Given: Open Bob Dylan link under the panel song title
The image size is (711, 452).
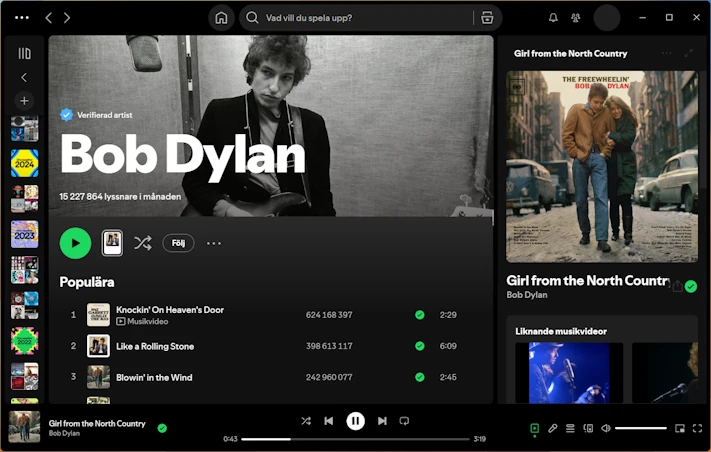Looking at the screenshot, I should 527,295.
